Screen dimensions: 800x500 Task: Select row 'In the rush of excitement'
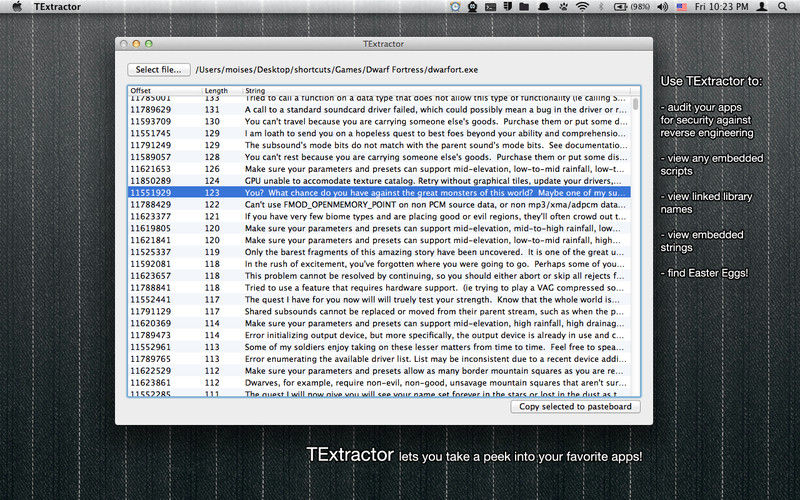coord(379,264)
